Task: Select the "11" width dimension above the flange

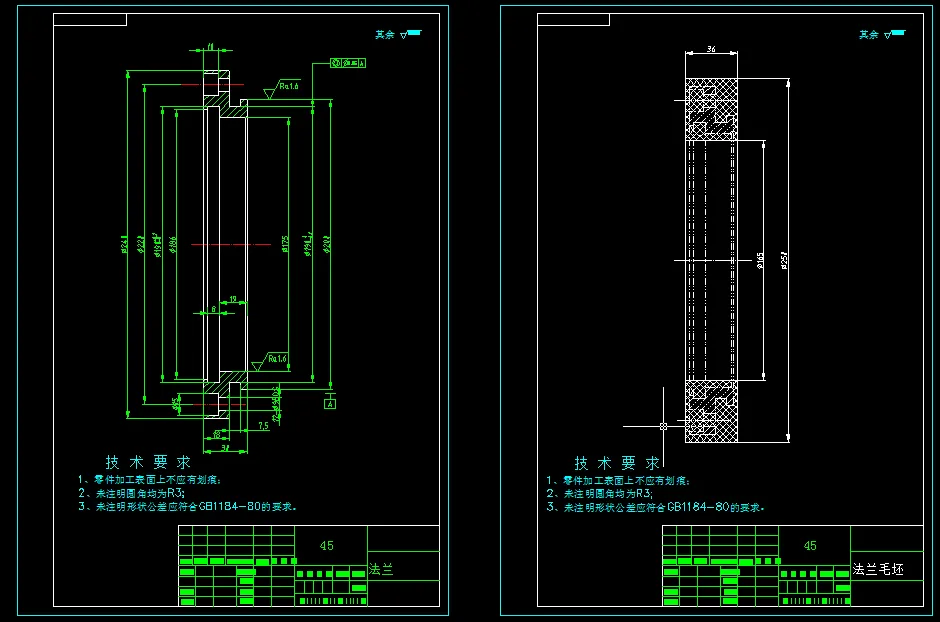Action: pyautogui.click(x=210, y=46)
